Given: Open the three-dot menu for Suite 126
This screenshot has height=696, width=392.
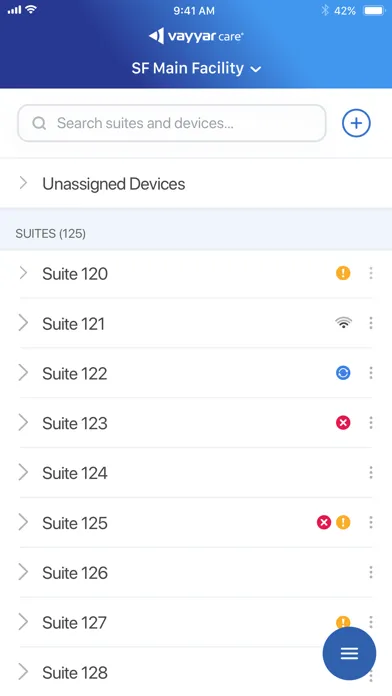Looking at the screenshot, I should (371, 573).
